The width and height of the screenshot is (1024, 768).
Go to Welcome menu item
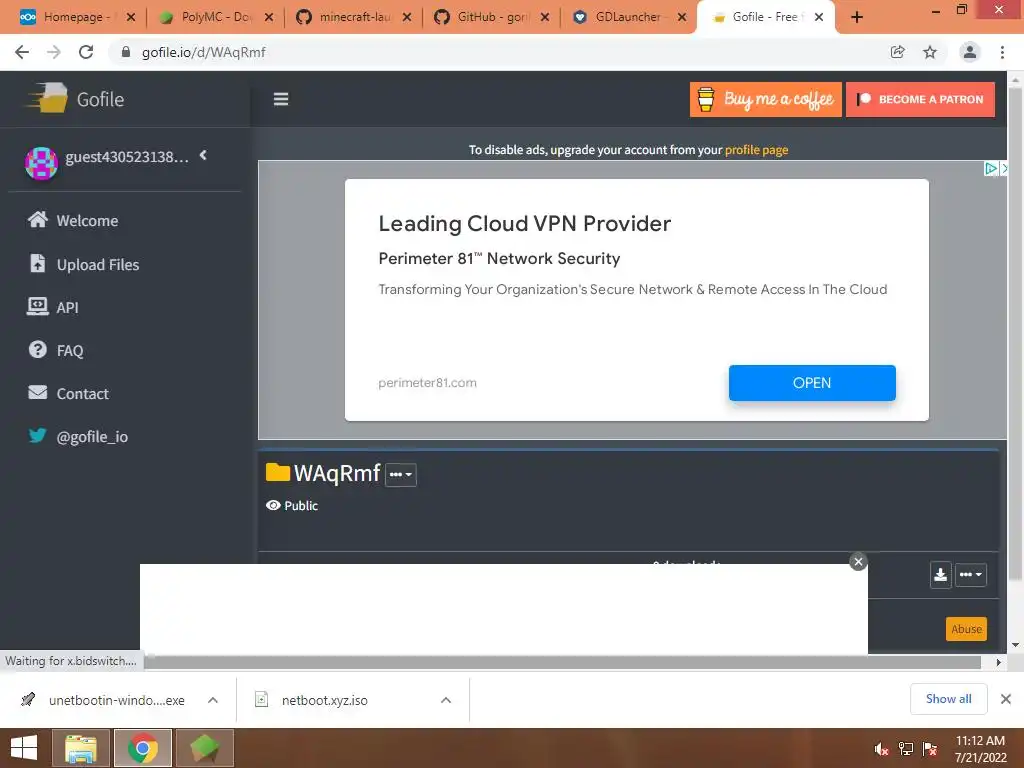(88, 221)
